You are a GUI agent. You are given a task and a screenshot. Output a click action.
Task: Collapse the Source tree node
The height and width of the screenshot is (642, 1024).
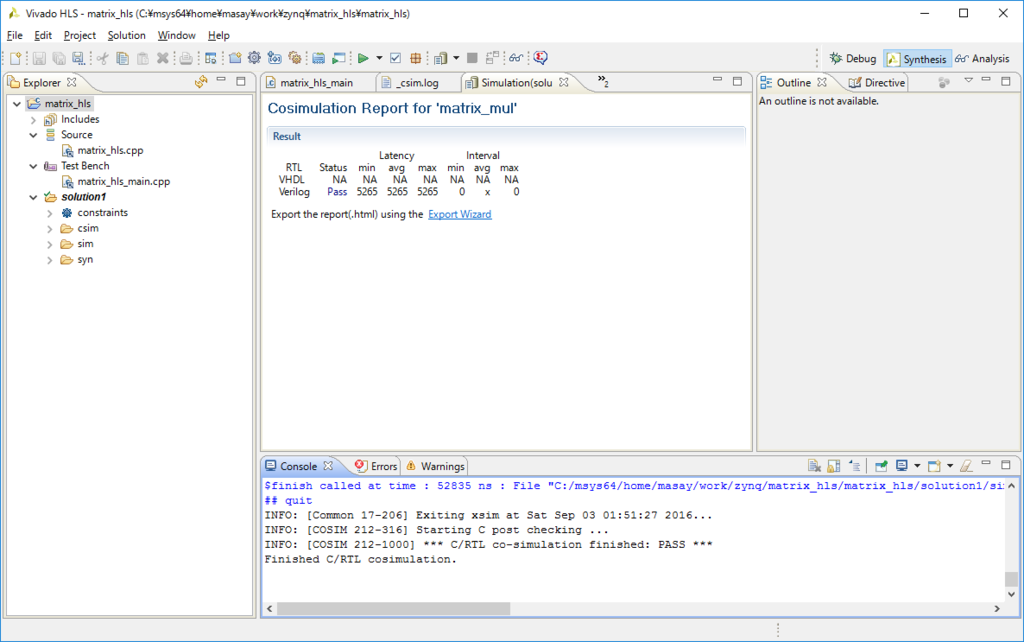point(33,135)
